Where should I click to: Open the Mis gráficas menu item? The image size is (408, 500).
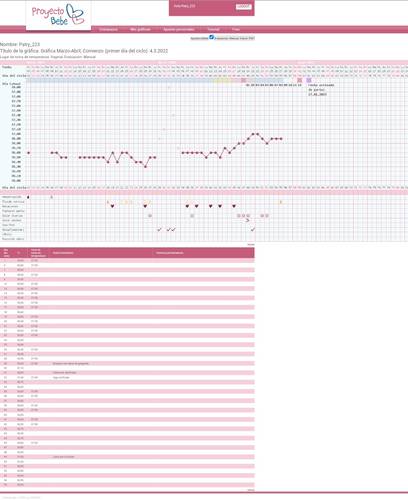140,29
